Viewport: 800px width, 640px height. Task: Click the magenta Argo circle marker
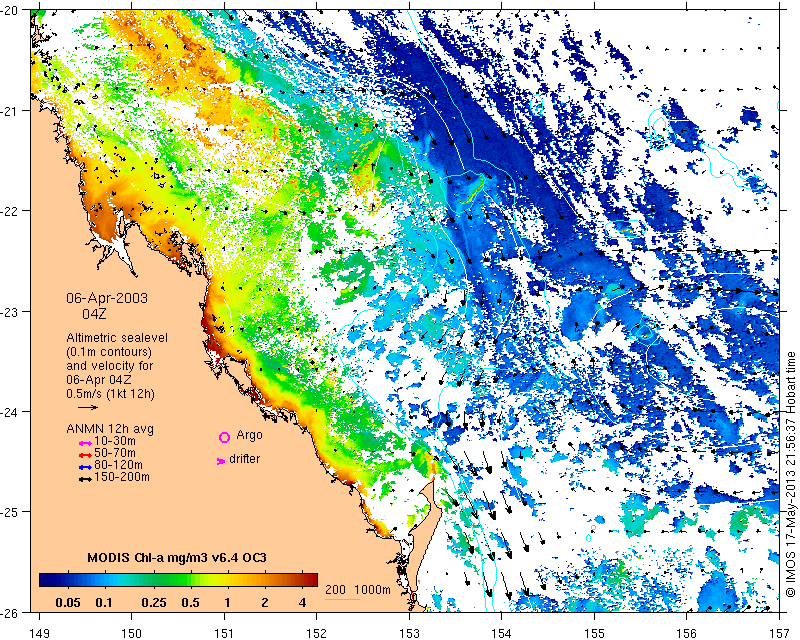224,437
